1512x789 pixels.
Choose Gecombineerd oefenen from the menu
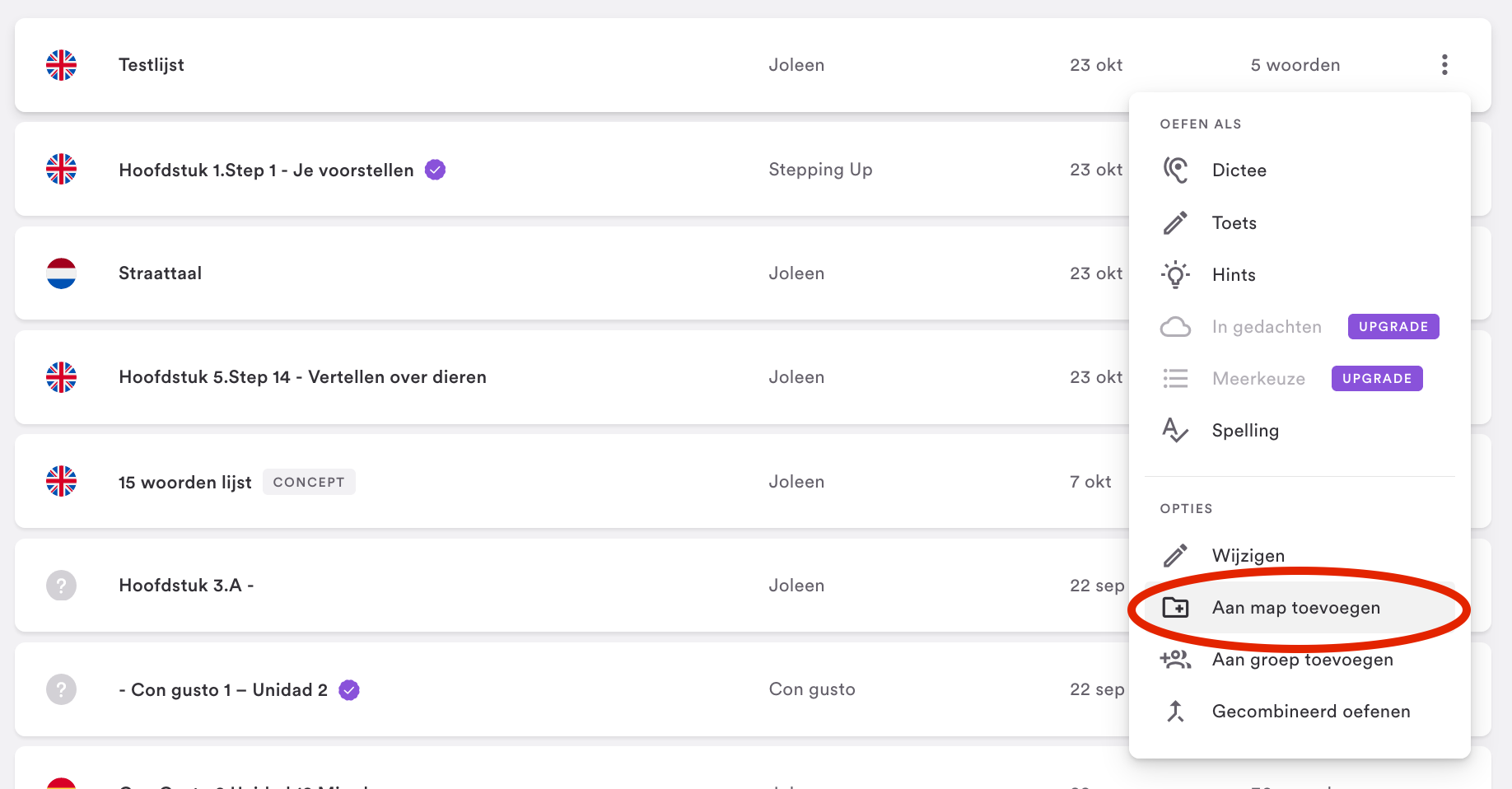[1310, 712]
